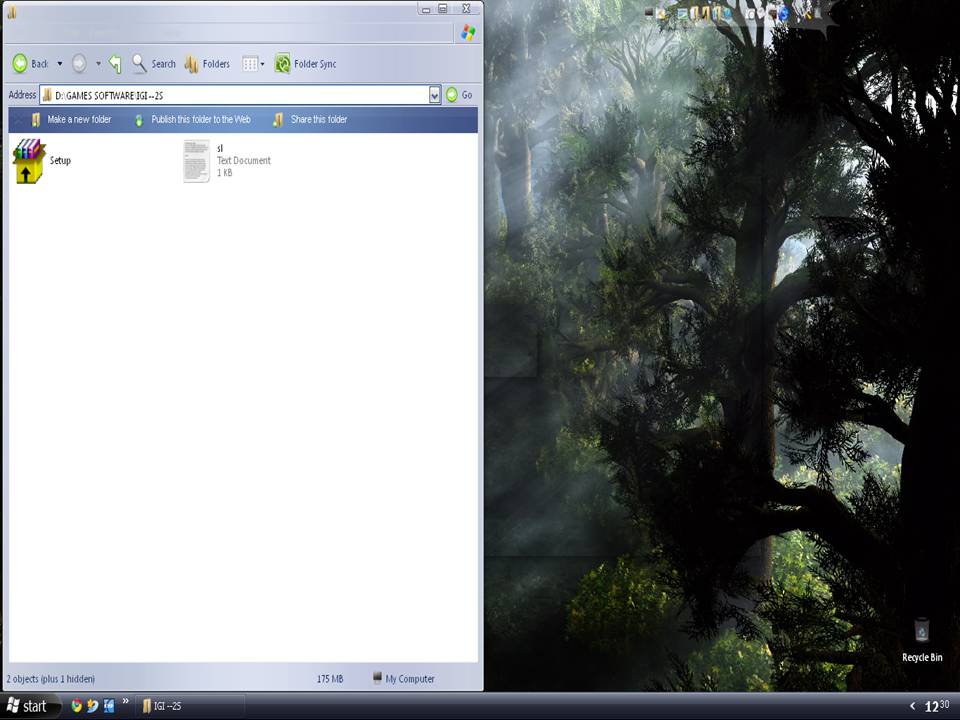Viewport: 960px width, 720px height.
Task: Click the Up folder navigation icon
Action: click(115, 63)
